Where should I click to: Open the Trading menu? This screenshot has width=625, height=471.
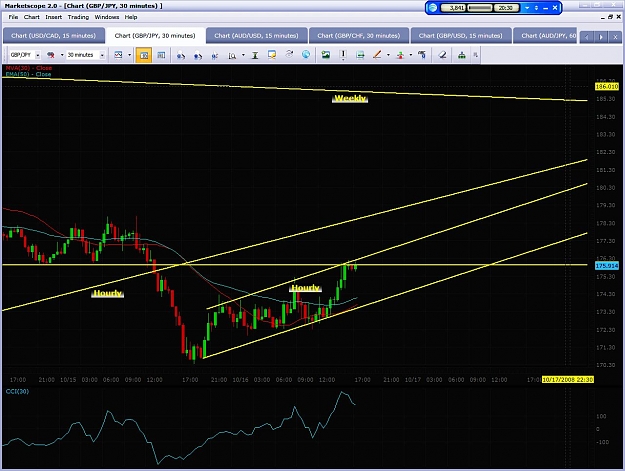pos(78,17)
